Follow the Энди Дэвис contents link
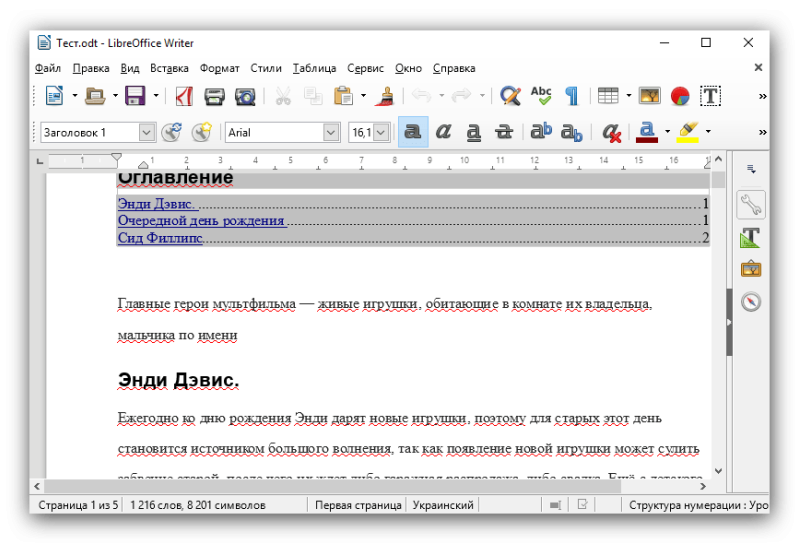The width and height of the screenshot is (800, 544). point(156,204)
